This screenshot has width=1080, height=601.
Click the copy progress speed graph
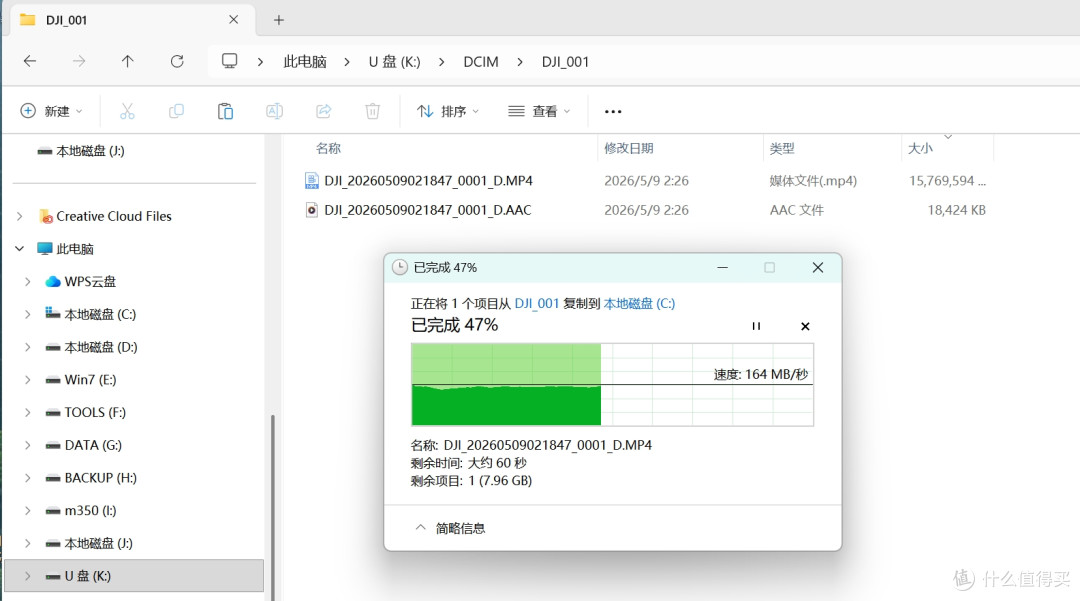pyautogui.click(x=612, y=385)
